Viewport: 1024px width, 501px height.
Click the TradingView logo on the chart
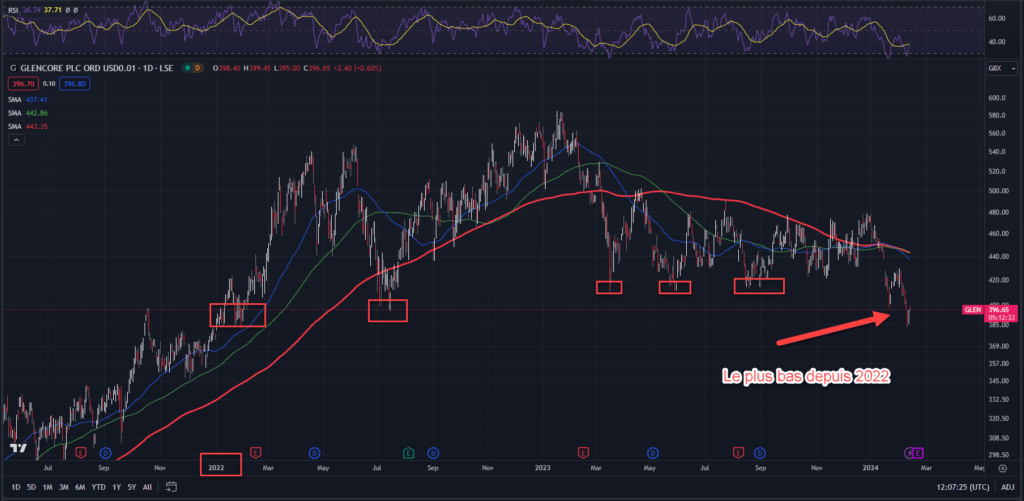tap(17, 449)
